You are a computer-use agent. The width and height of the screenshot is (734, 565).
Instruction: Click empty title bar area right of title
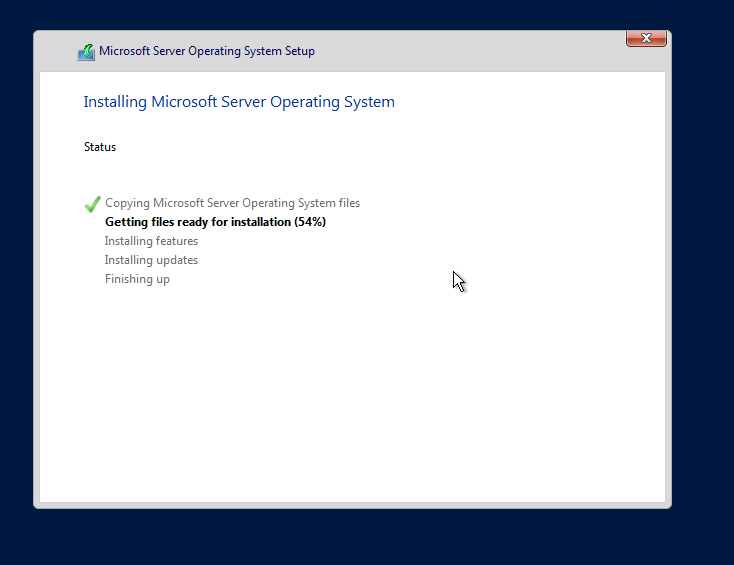(x=470, y=51)
